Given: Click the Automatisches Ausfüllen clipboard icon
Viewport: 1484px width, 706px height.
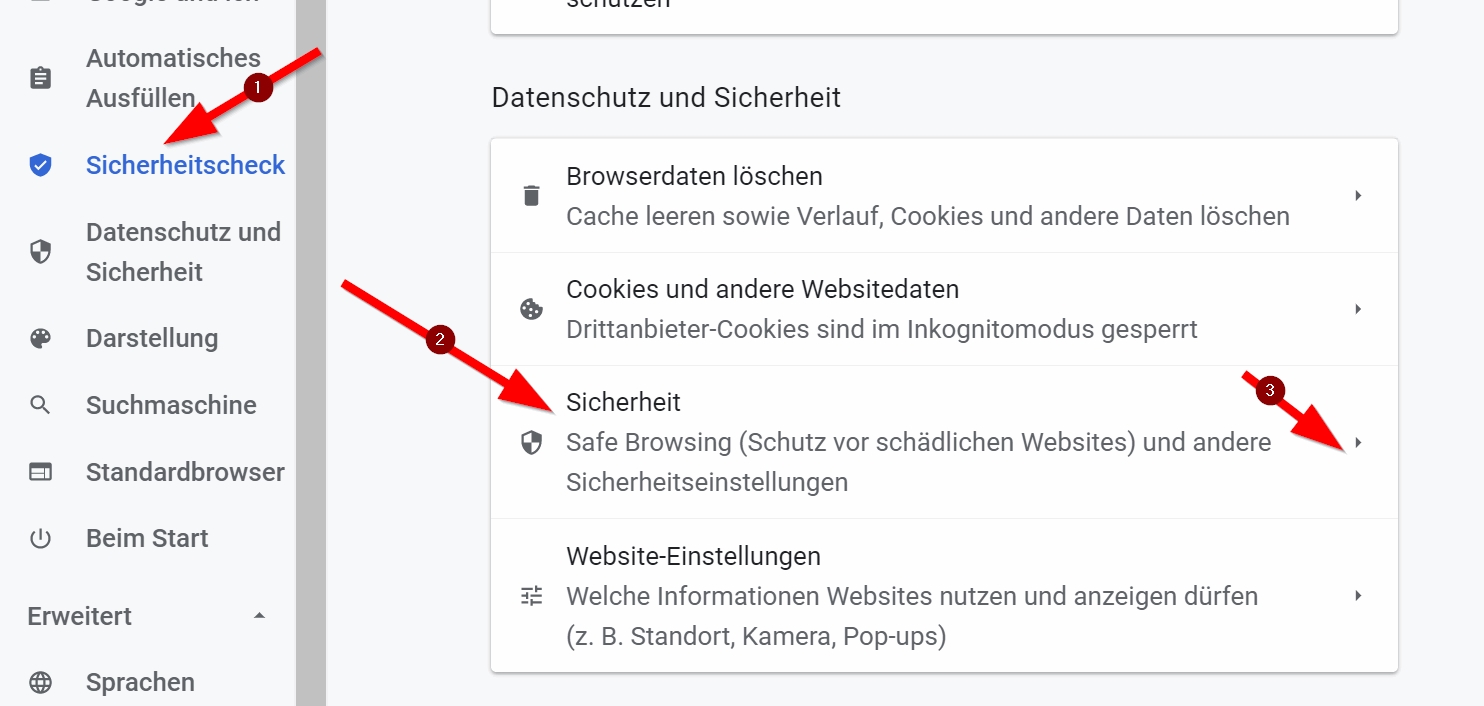Looking at the screenshot, I should [x=40, y=78].
